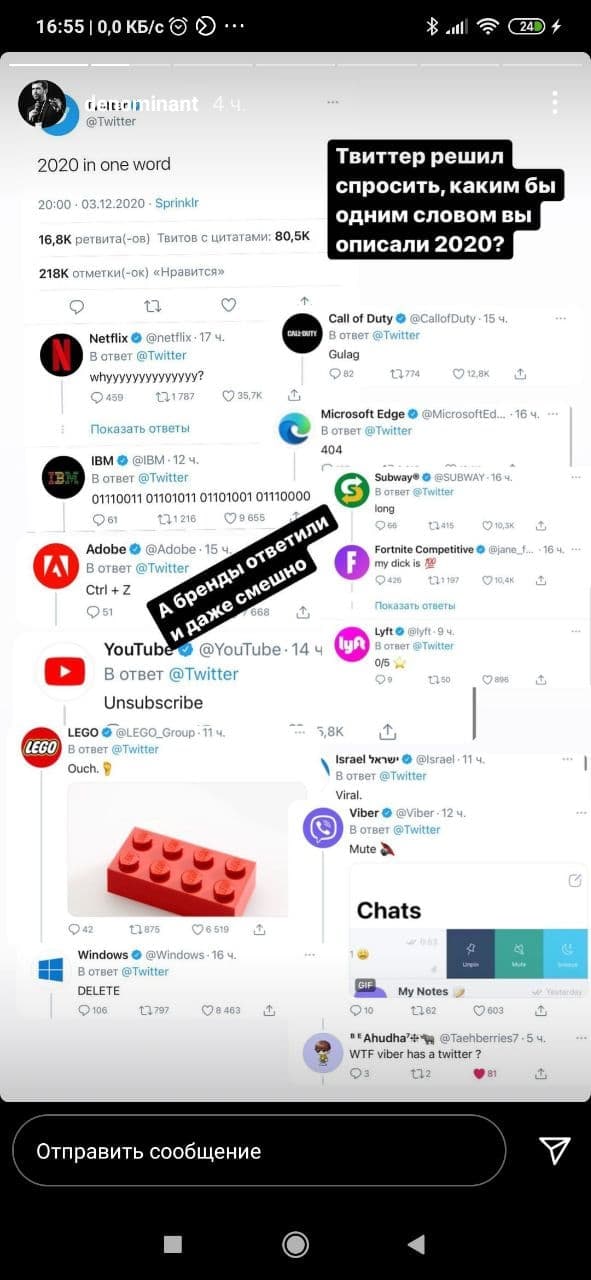Tap the Sprinklr source link
Image resolution: width=591 pixels, height=1280 pixels.
click(x=177, y=203)
